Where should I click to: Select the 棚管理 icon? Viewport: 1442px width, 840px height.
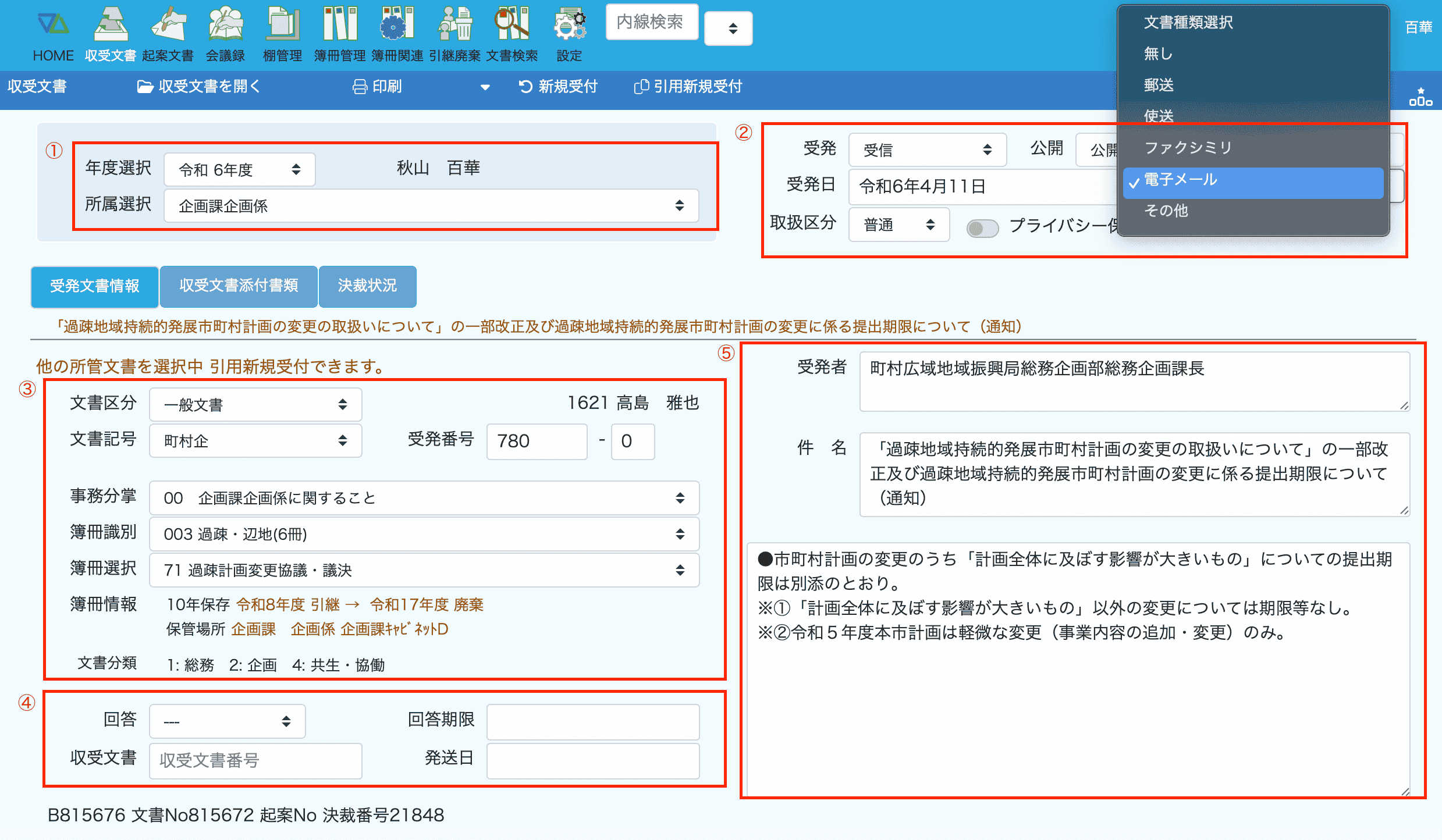tap(282, 26)
